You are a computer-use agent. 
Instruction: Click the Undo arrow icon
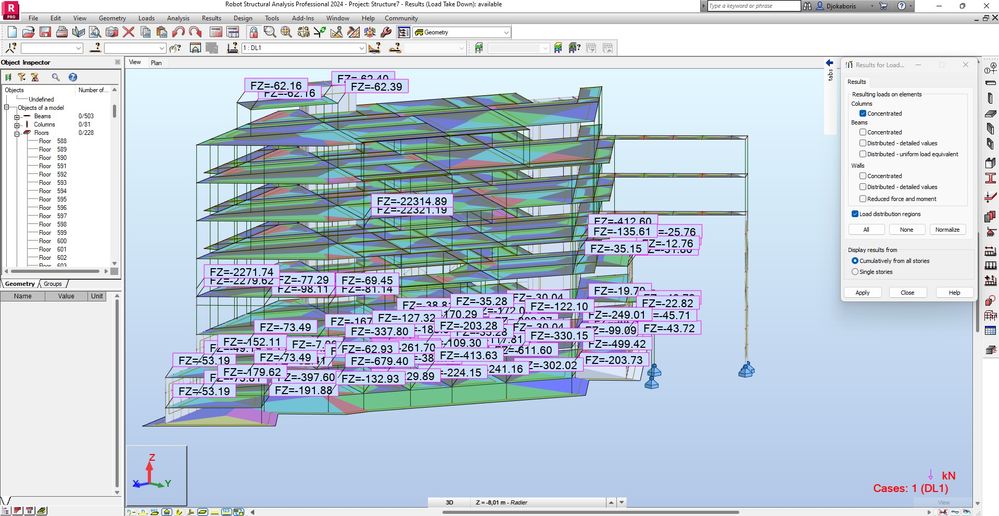point(177,32)
